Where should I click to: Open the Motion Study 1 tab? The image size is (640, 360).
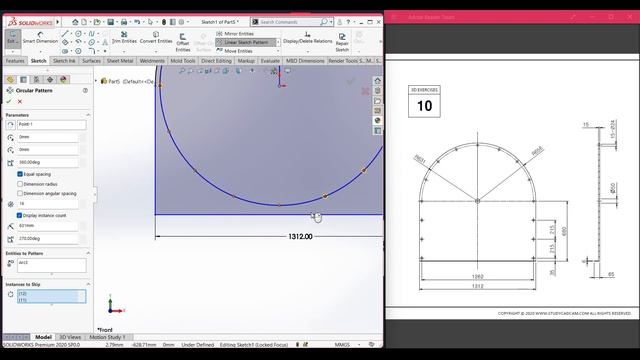coord(107,337)
